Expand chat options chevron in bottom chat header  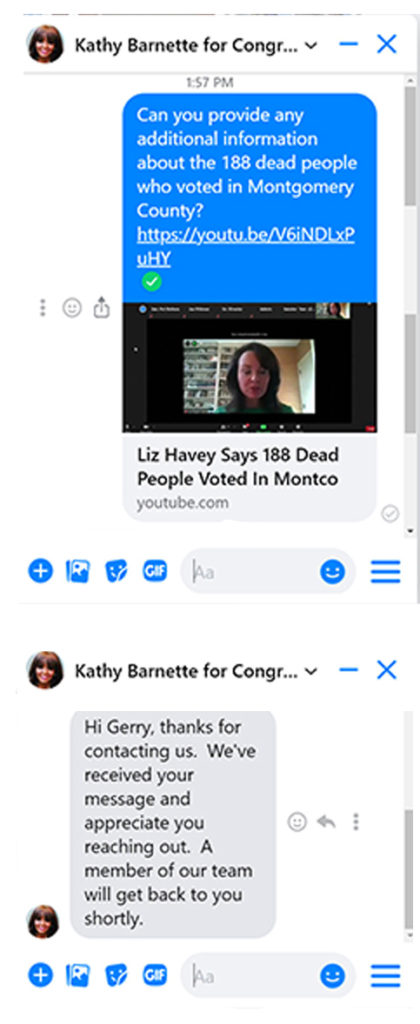point(312,671)
